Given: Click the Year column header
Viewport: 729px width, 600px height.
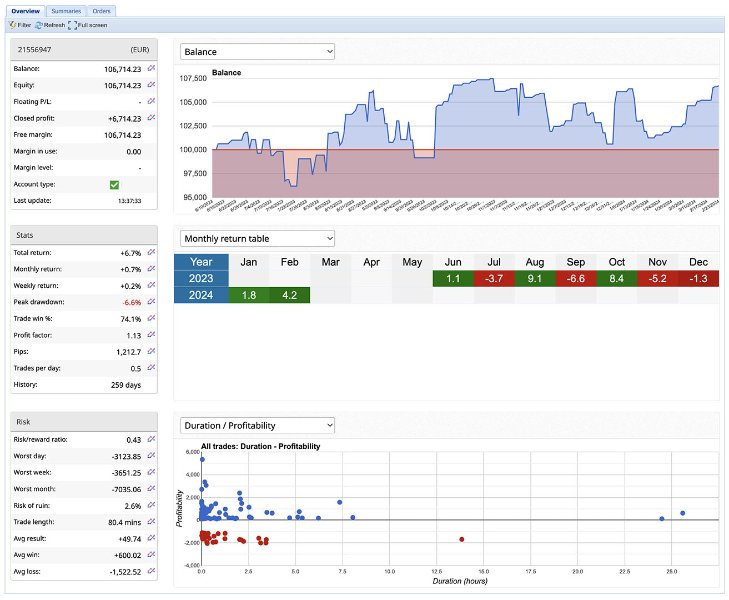Looking at the screenshot, I should [x=201, y=262].
